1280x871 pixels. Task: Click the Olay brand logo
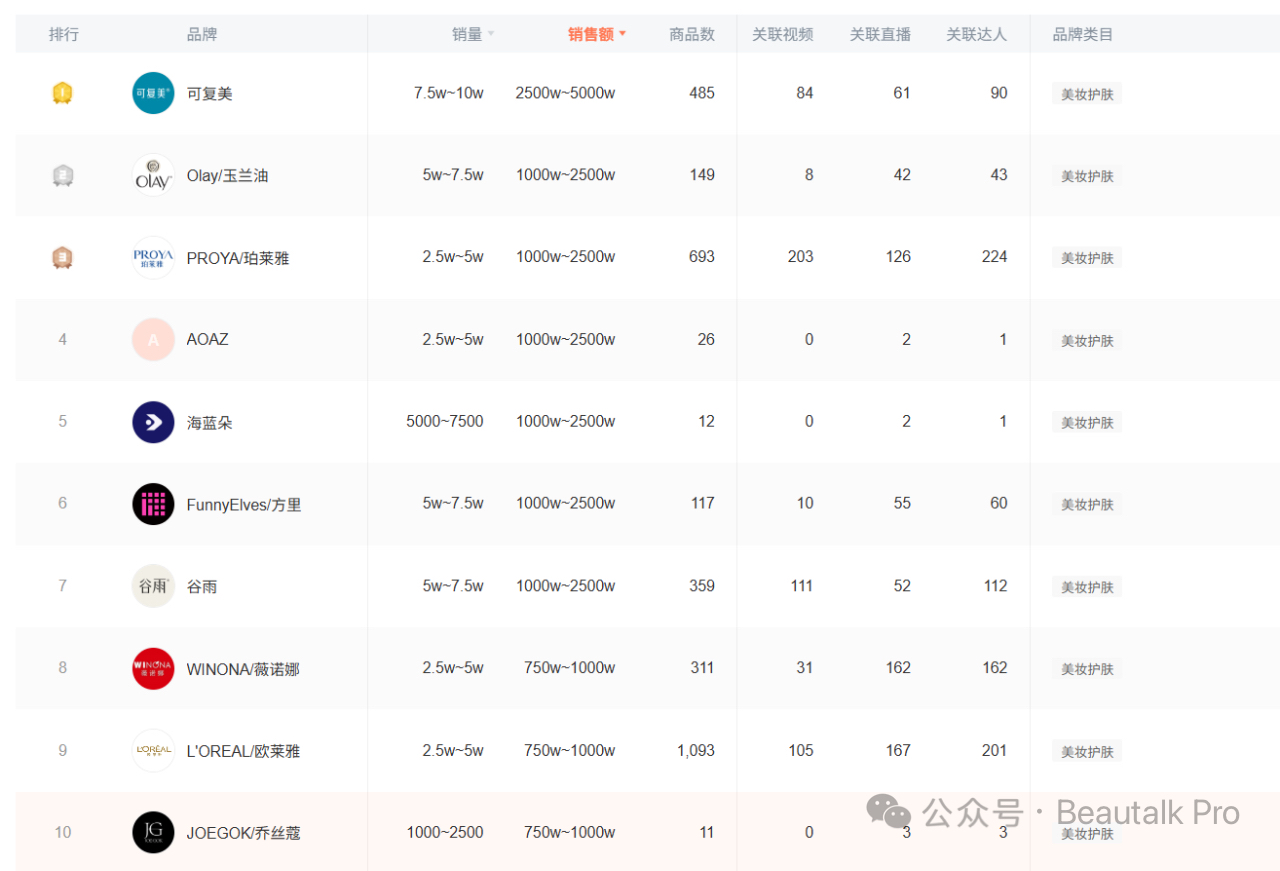point(153,175)
